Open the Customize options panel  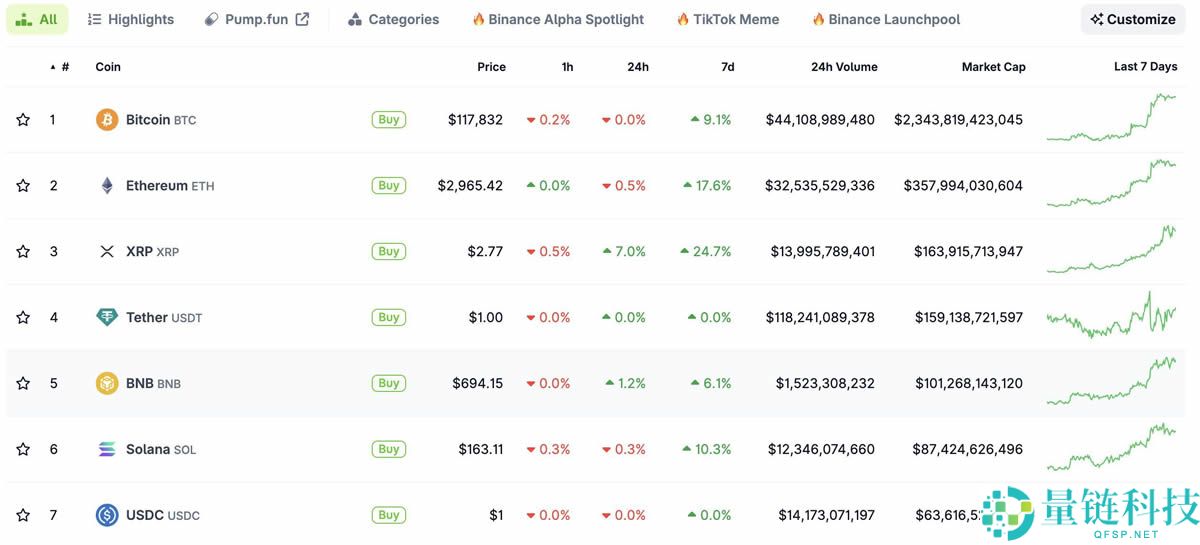coord(1132,19)
